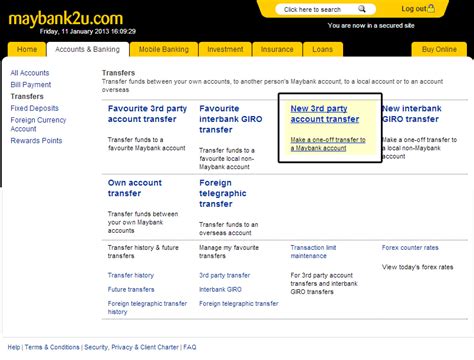Select Transfers in the sidebar

coord(27,96)
